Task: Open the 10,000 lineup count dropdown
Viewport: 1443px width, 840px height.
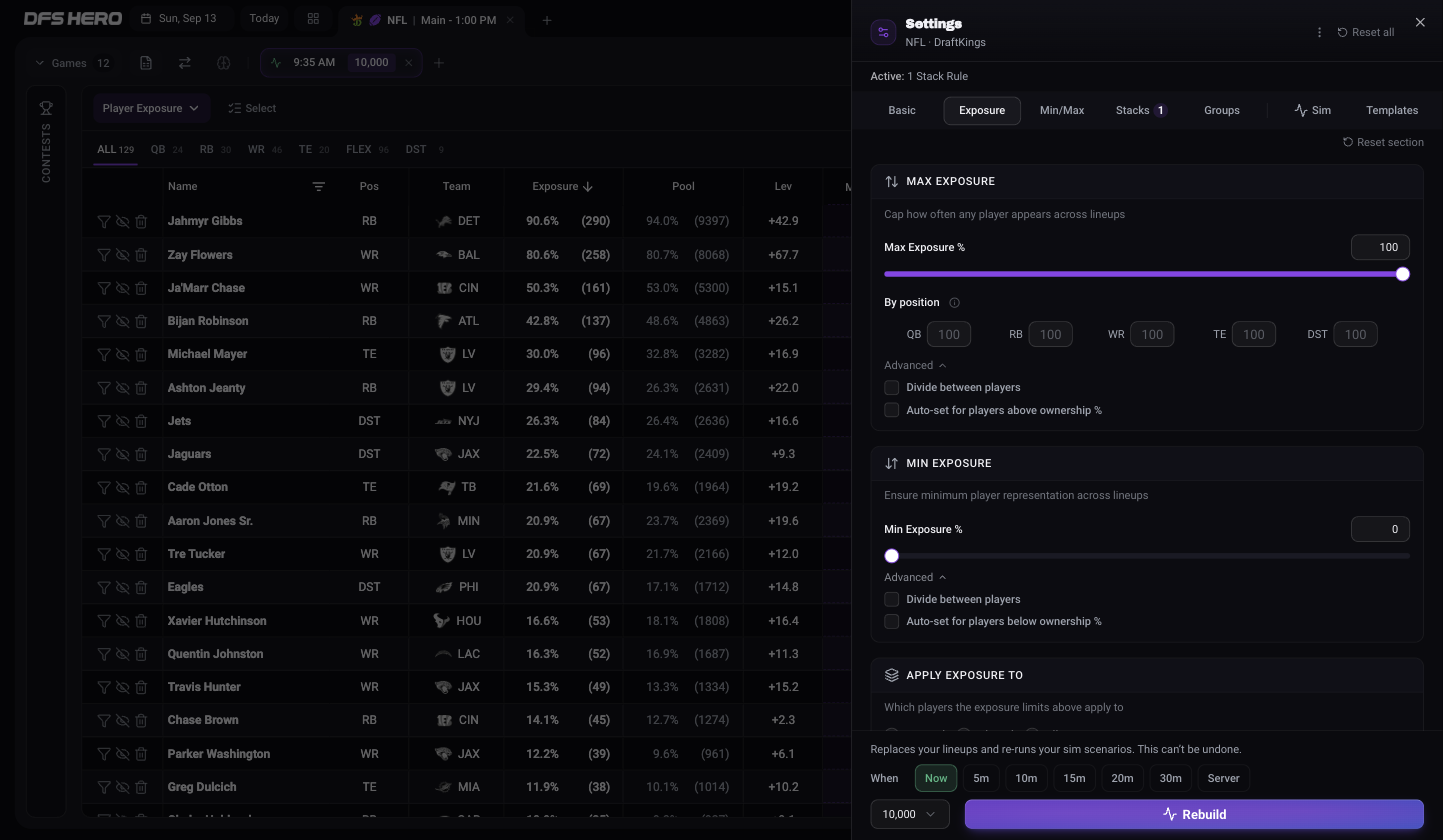Action: click(x=910, y=814)
